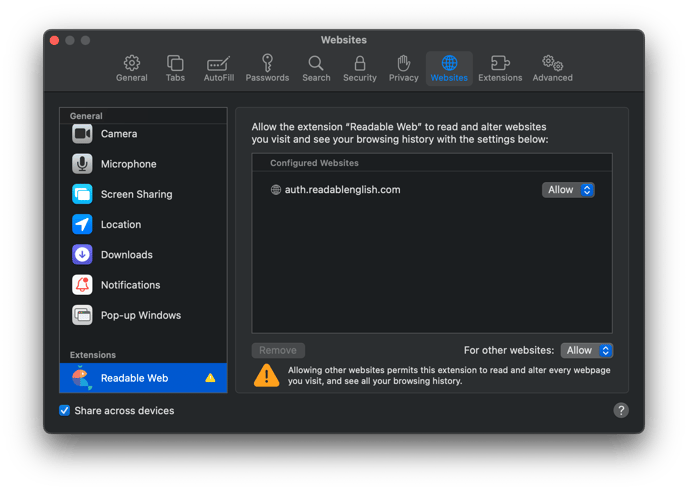Image resolution: width=688 pixels, height=491 pixels.
Task: Click the large orange warning icon
Action: (266, 376)
